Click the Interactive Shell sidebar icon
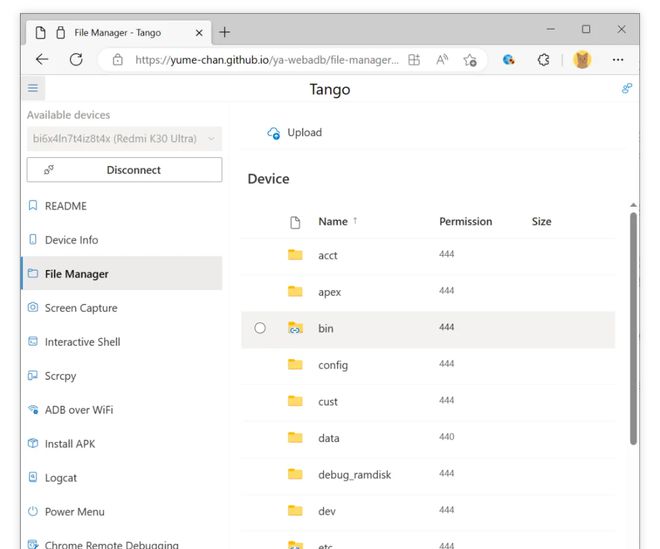 pyautogui.click(x=33, y=342)
